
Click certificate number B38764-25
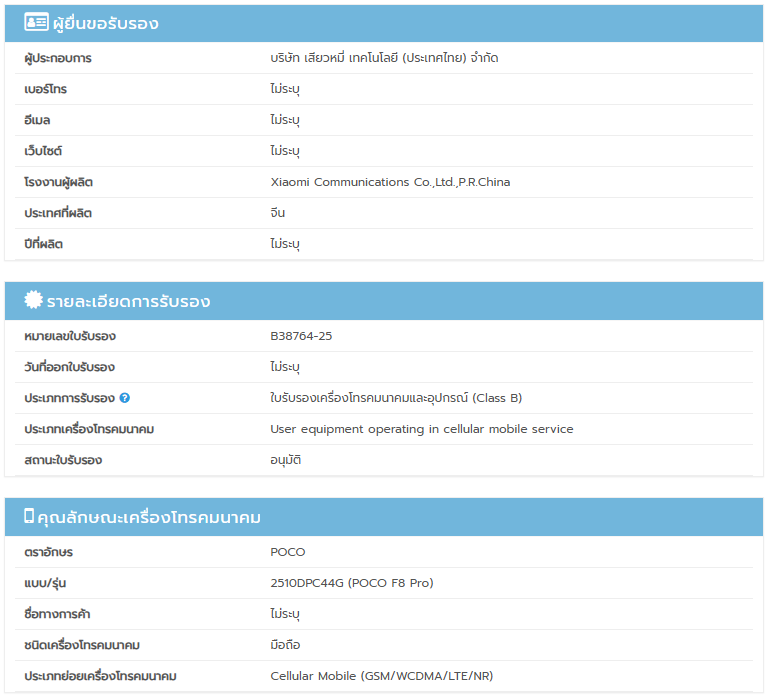click(x=301, y=336)
